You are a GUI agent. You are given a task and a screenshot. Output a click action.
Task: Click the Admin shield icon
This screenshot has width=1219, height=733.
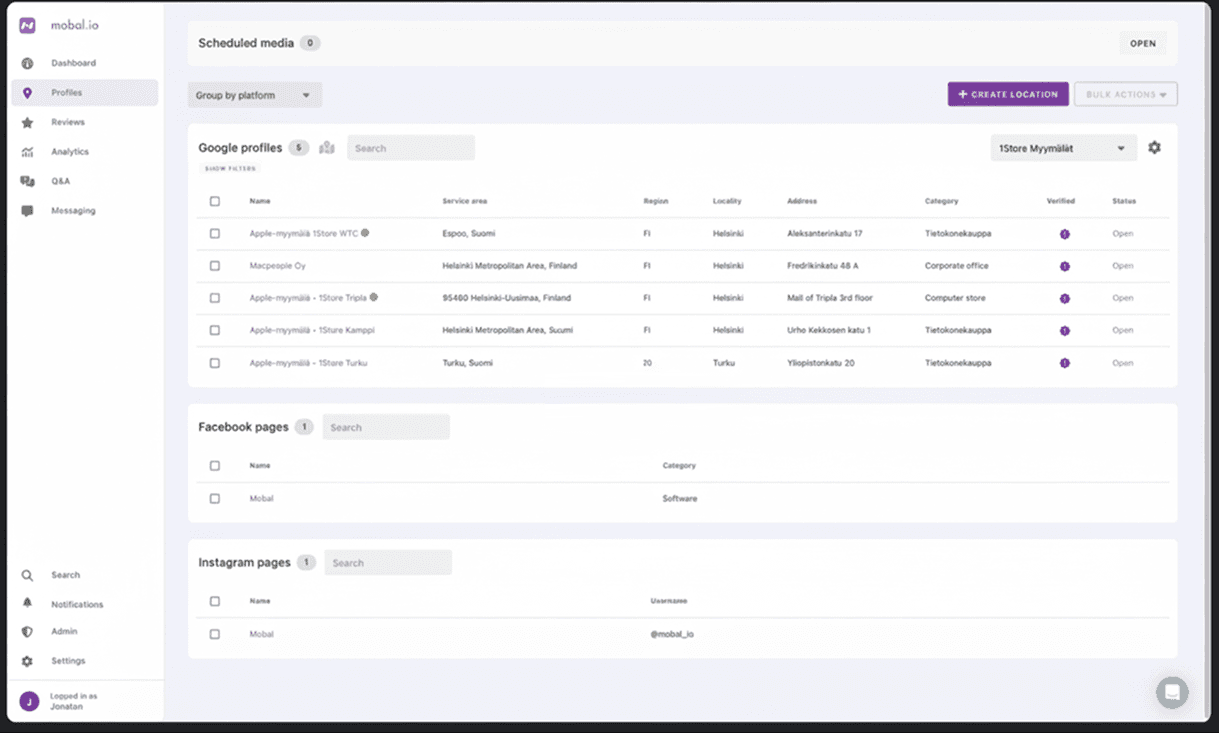click(27, 632)
